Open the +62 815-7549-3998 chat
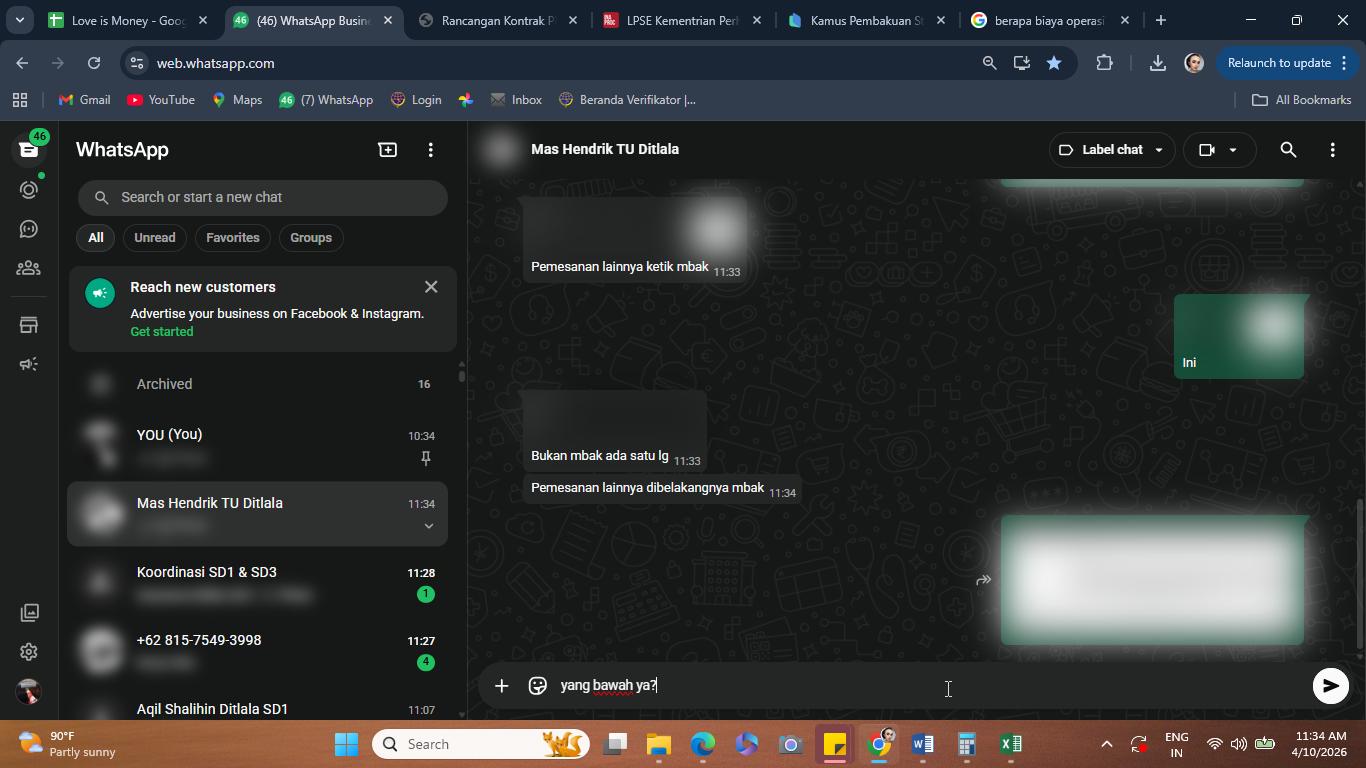Image resolution: width=1366 pixels, height=768 pixels. [x=258, y=651]
